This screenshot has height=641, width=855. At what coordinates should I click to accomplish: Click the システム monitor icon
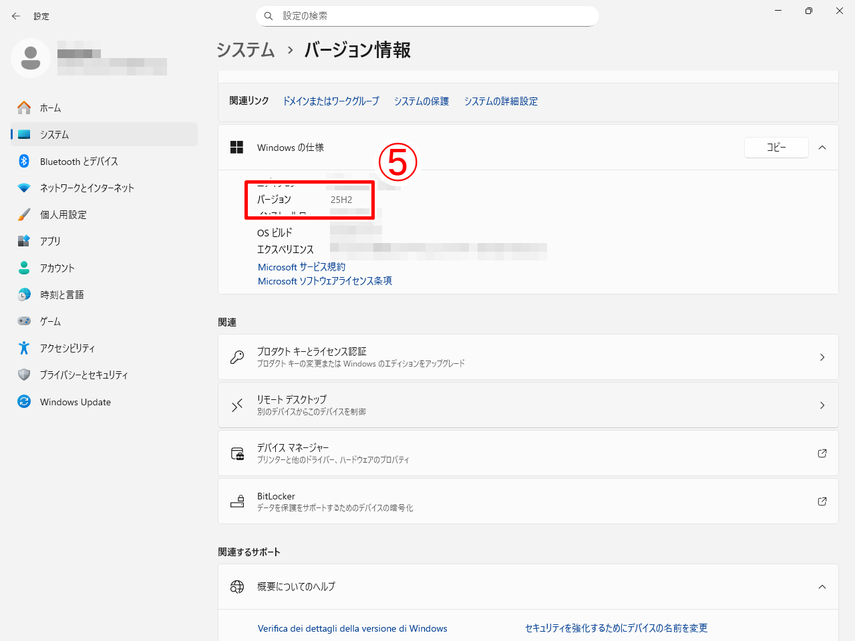click(24, 135)
